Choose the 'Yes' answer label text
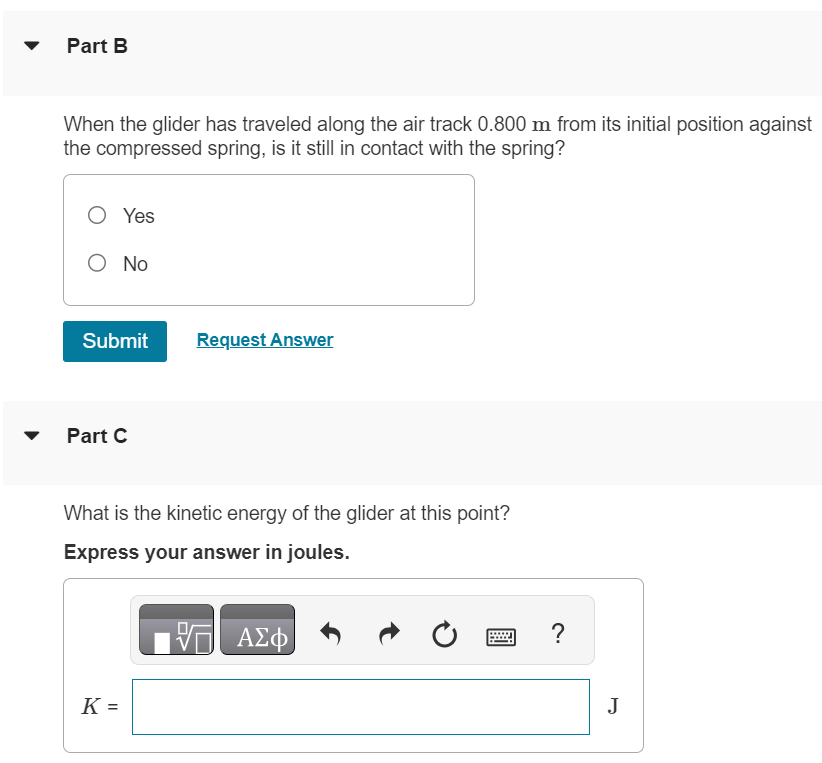The width and height of the screenshot is (822, 763). point(139,216)
